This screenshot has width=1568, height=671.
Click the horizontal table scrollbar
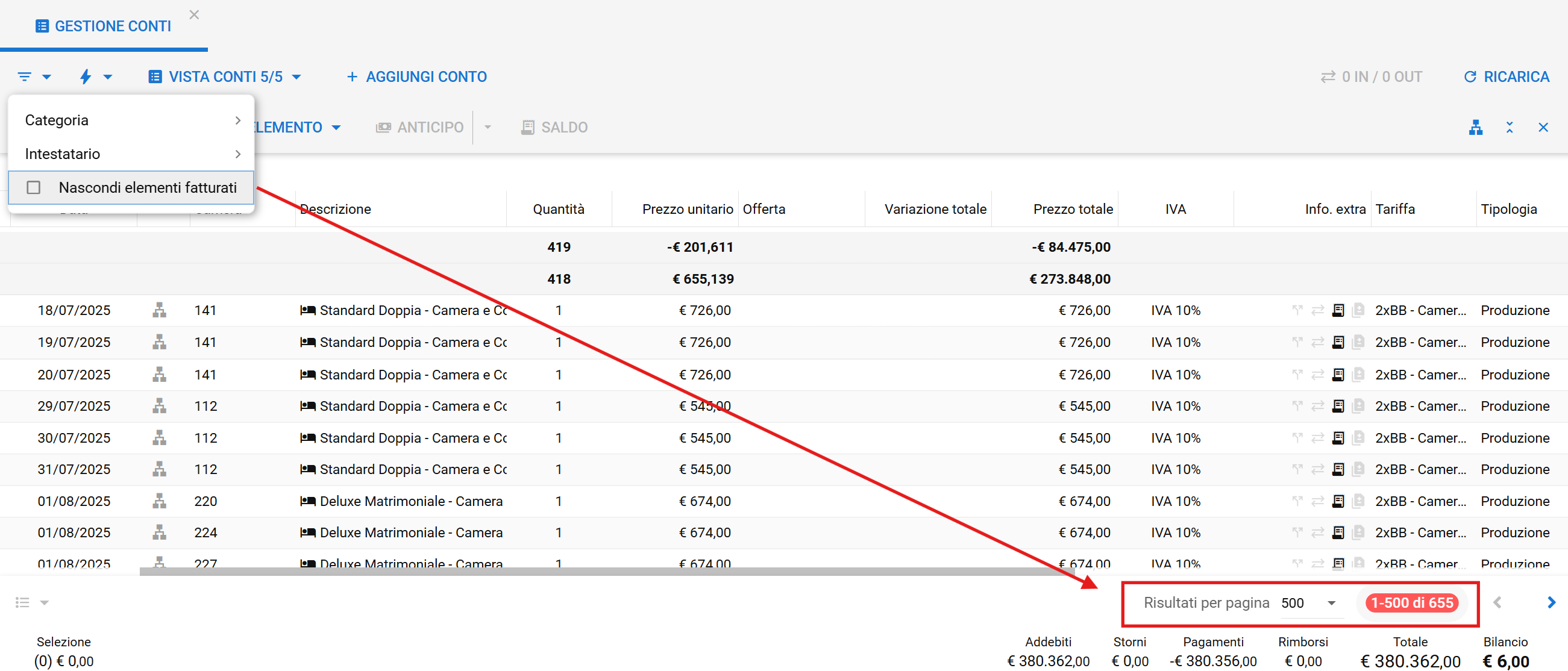click(606, 571)
